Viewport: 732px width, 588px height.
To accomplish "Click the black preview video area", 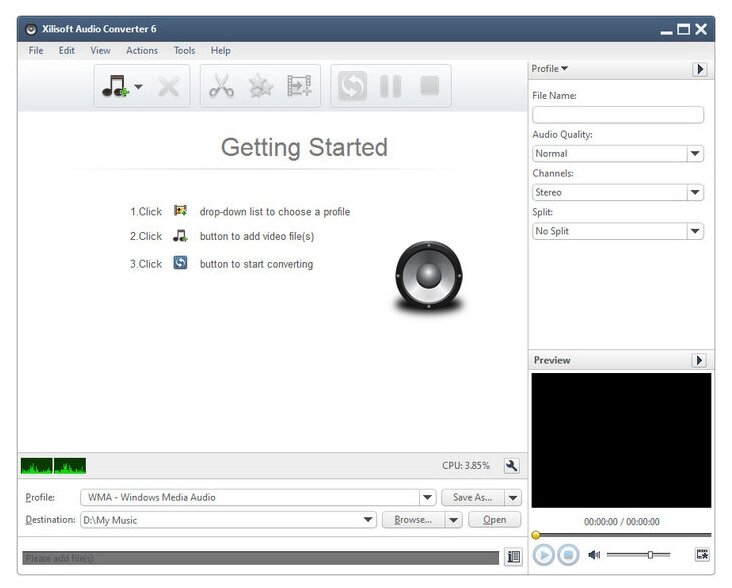I will click(x=621, y=440).
